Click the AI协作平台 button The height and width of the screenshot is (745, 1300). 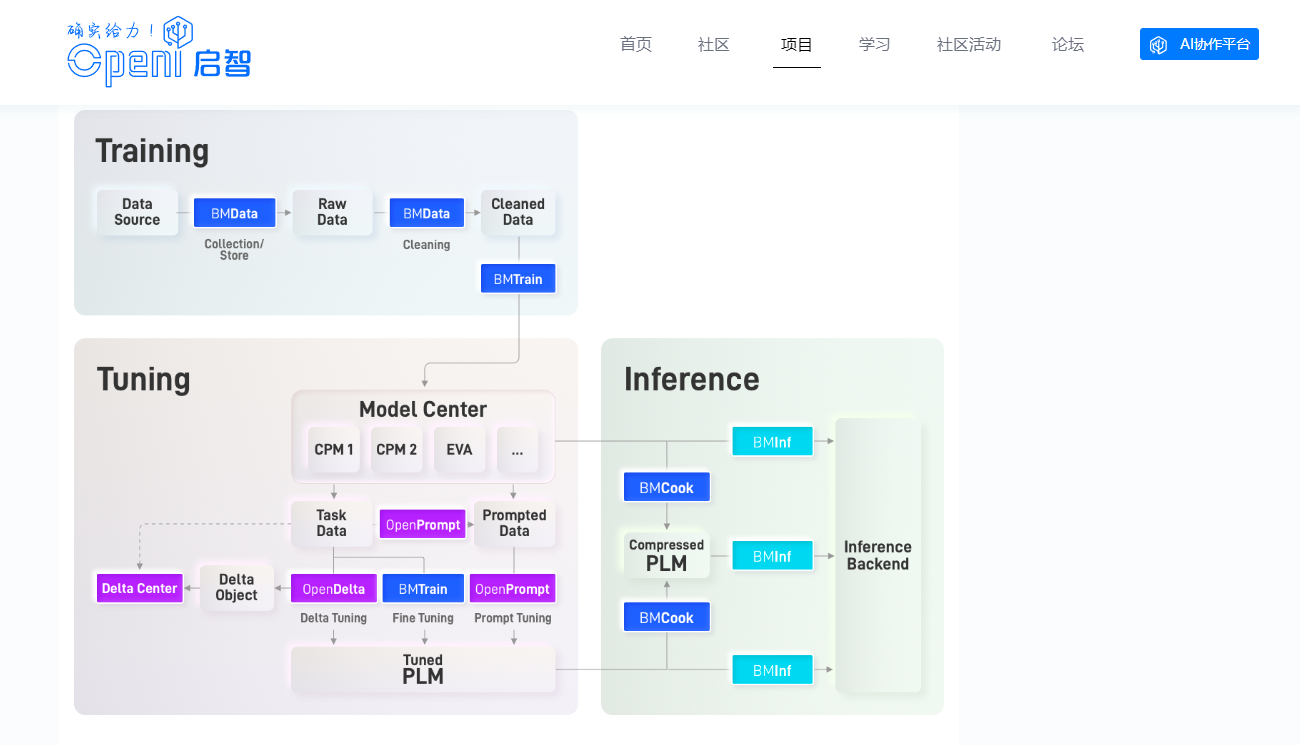coord(1199,44)
